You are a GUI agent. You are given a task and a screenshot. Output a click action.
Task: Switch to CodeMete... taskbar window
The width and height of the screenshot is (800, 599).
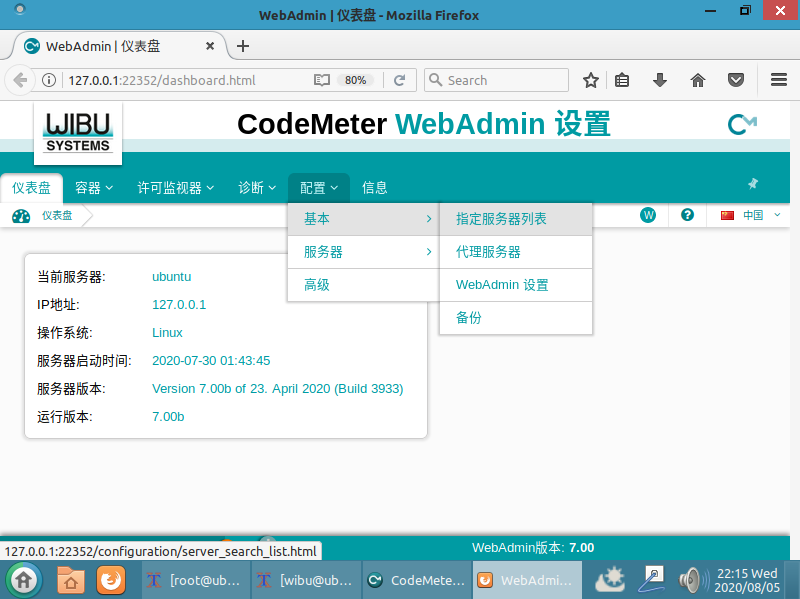(417, 580)
